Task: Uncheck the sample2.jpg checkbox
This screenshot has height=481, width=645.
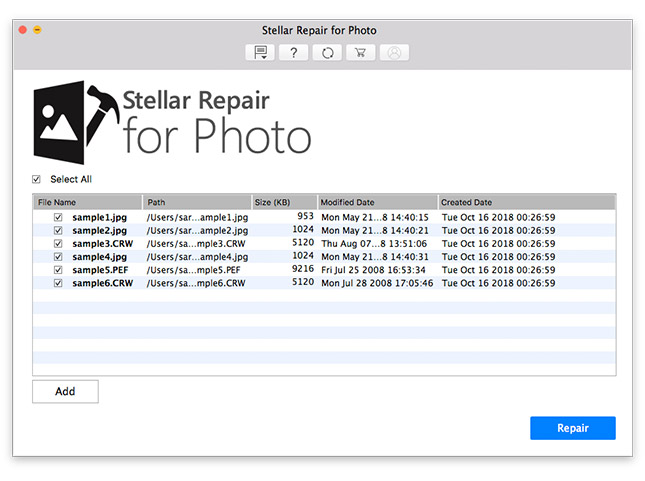Action: pos(58,230)
